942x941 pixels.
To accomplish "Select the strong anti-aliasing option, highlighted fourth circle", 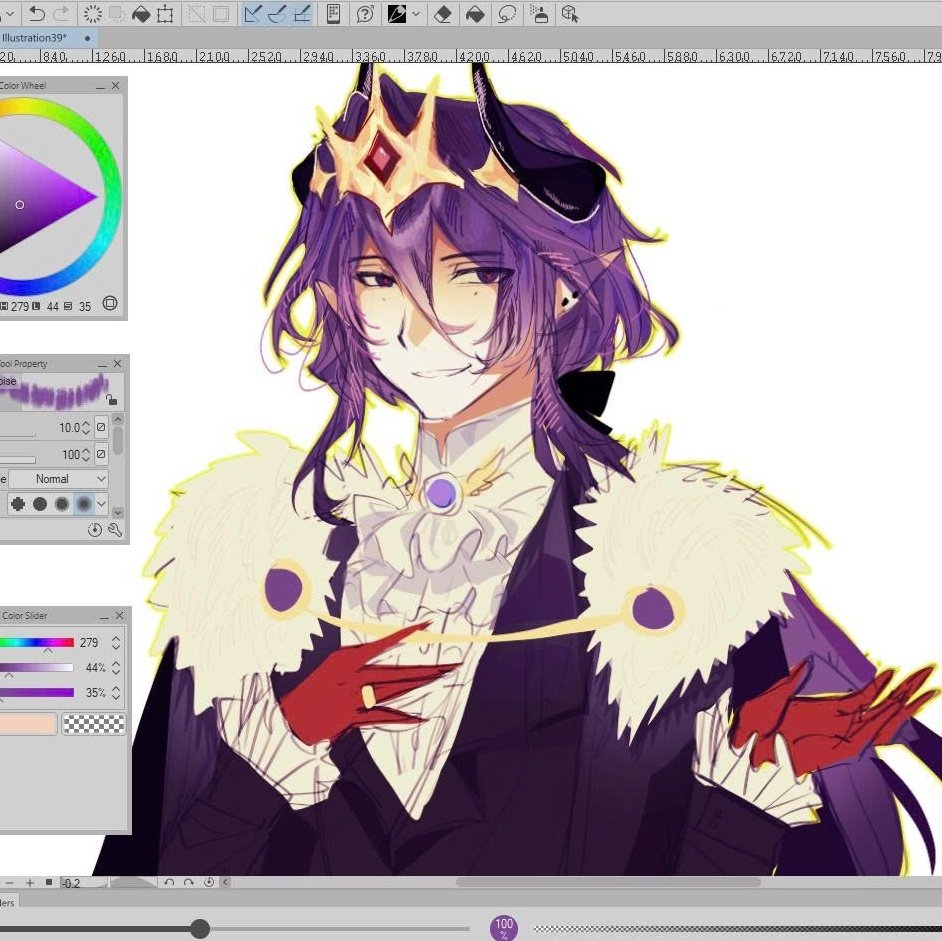I will pos(84,504).
